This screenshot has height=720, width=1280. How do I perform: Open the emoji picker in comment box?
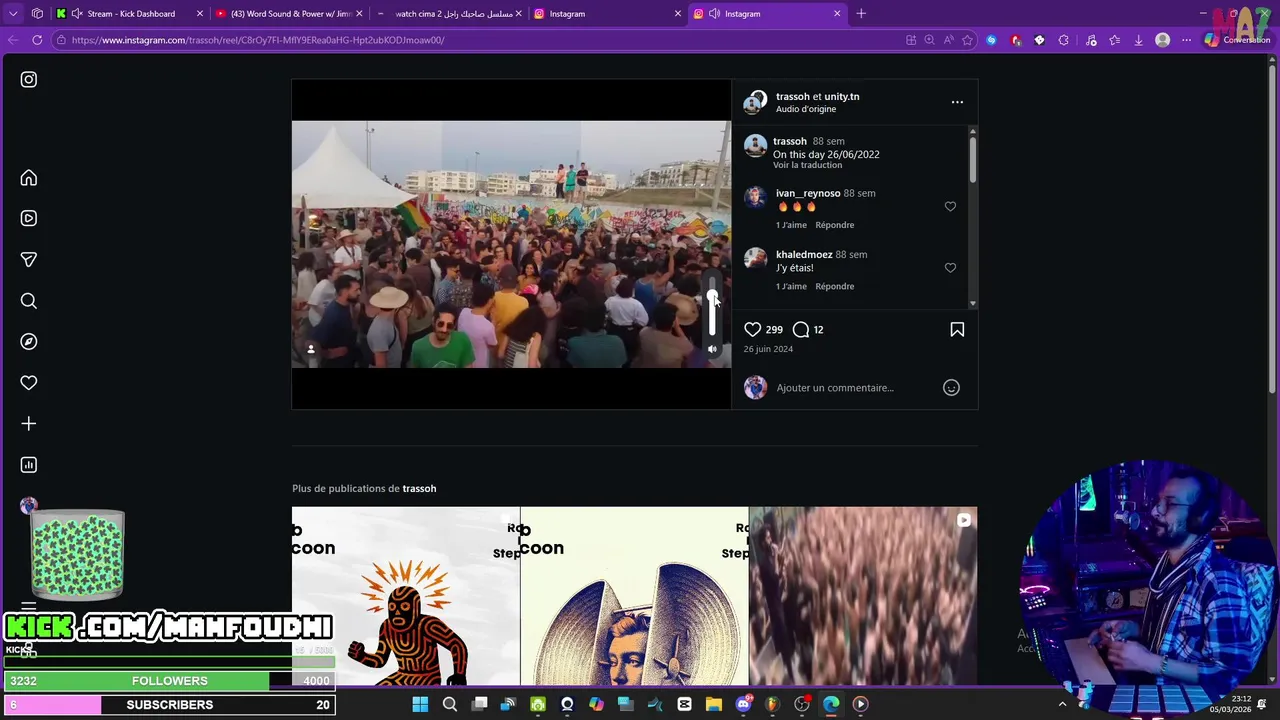[951, 388]
